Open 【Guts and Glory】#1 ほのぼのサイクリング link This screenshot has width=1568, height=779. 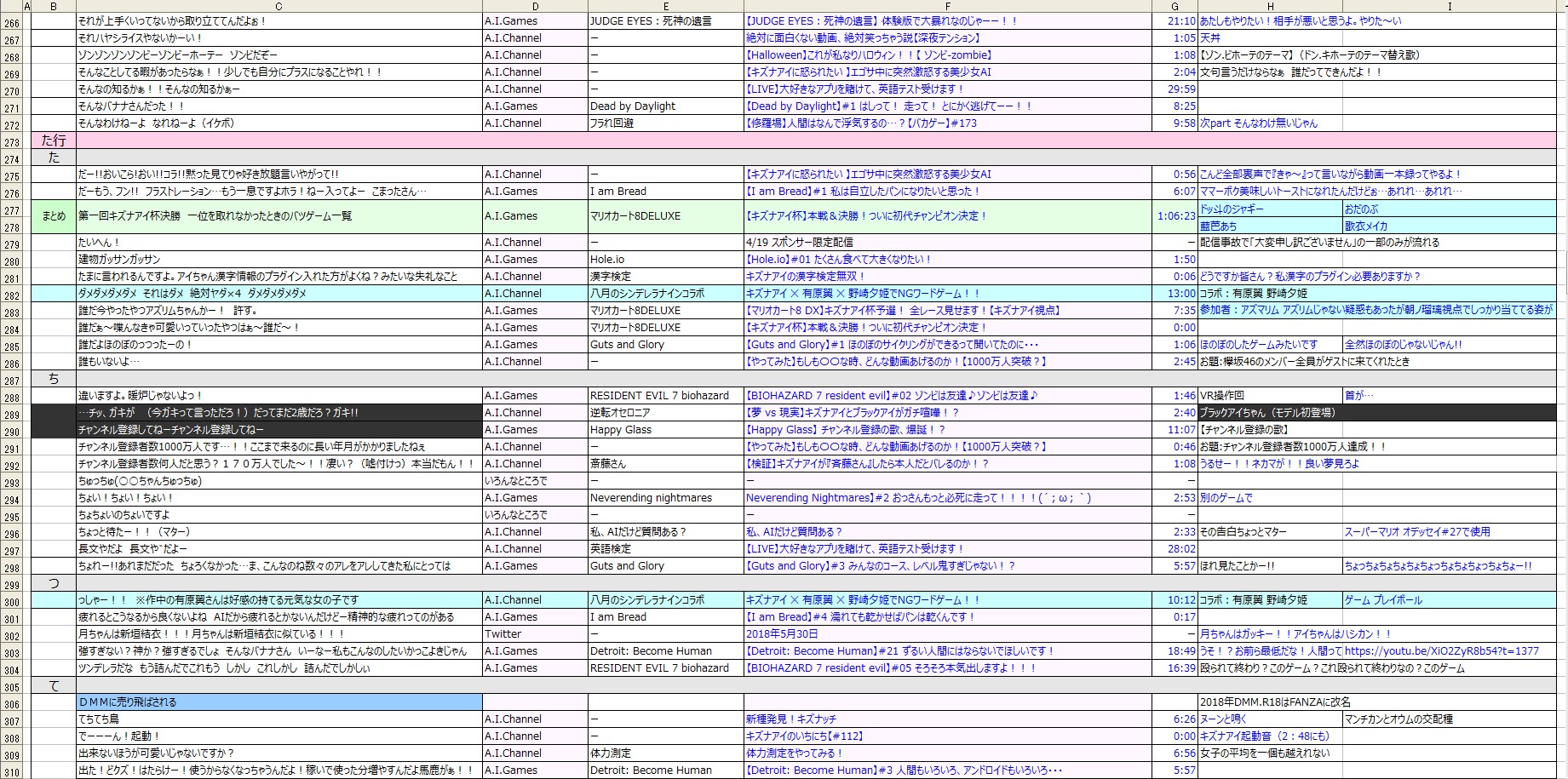[x=892, y=344]
